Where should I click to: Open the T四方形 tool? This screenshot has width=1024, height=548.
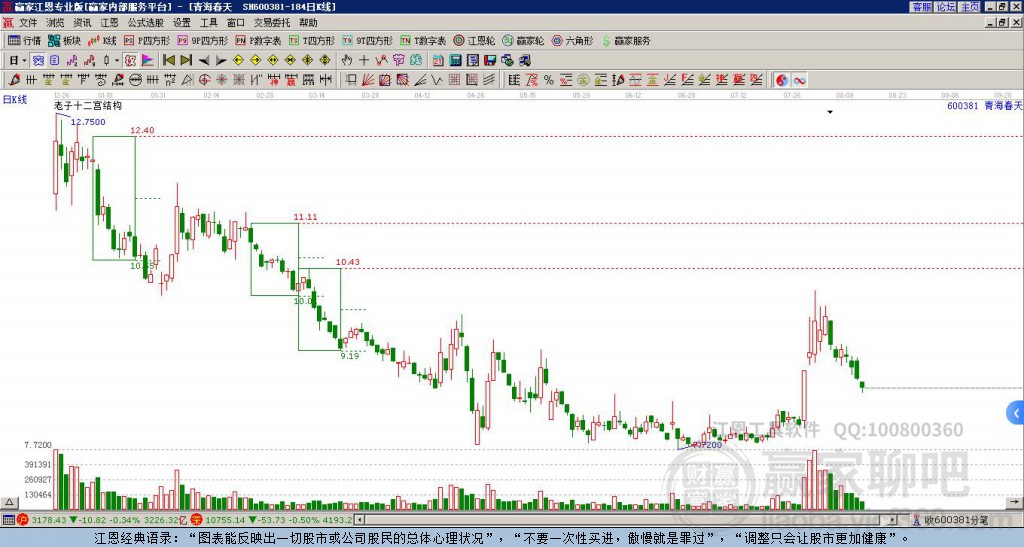[312, 40]
